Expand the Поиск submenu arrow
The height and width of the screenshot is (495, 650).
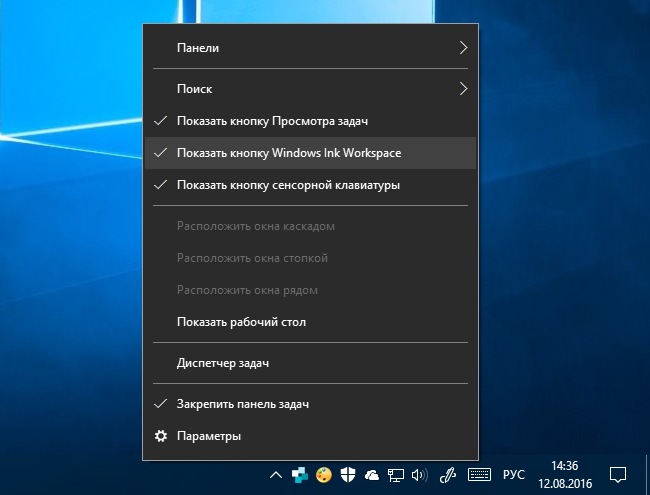463,89
